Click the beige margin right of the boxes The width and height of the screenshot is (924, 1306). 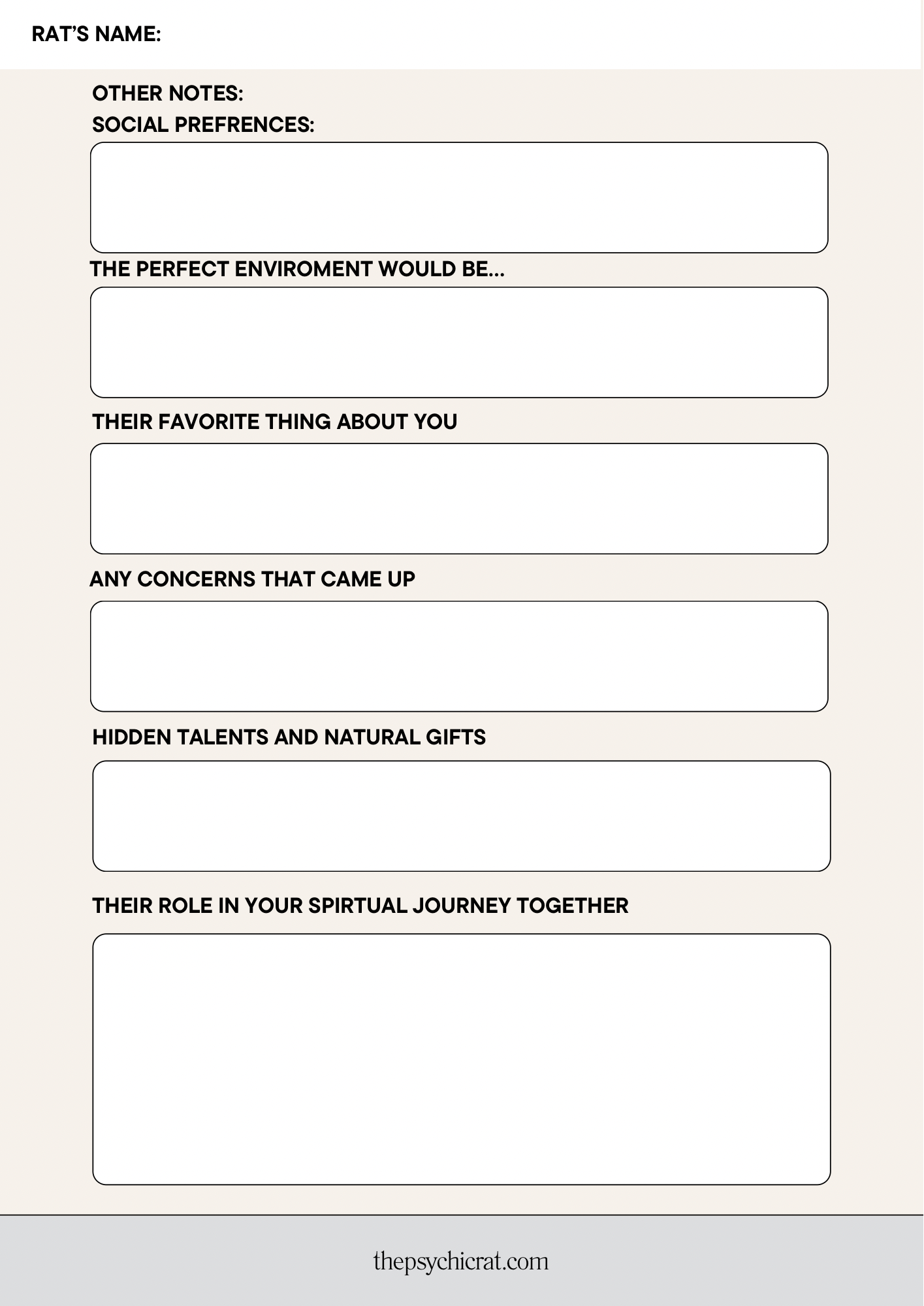pyautogui.click(x=876, y=653)
